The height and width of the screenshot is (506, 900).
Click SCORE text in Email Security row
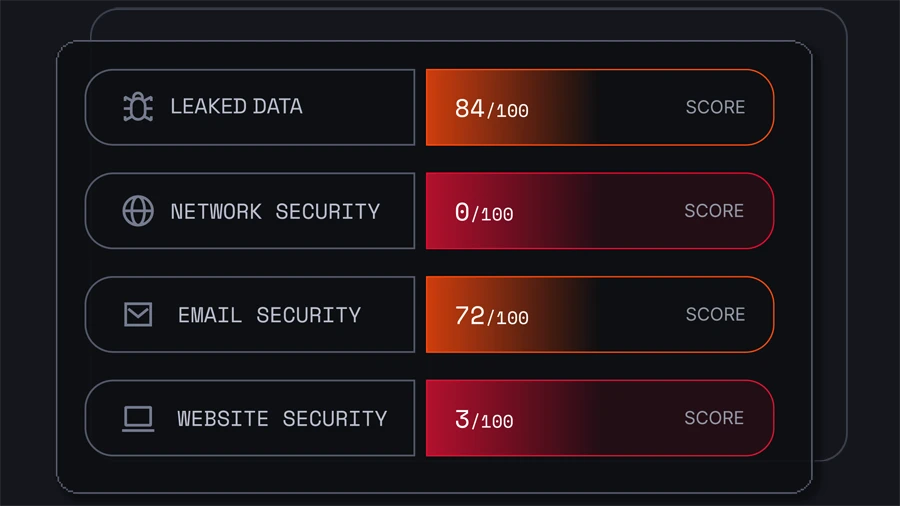pos(715,314)
